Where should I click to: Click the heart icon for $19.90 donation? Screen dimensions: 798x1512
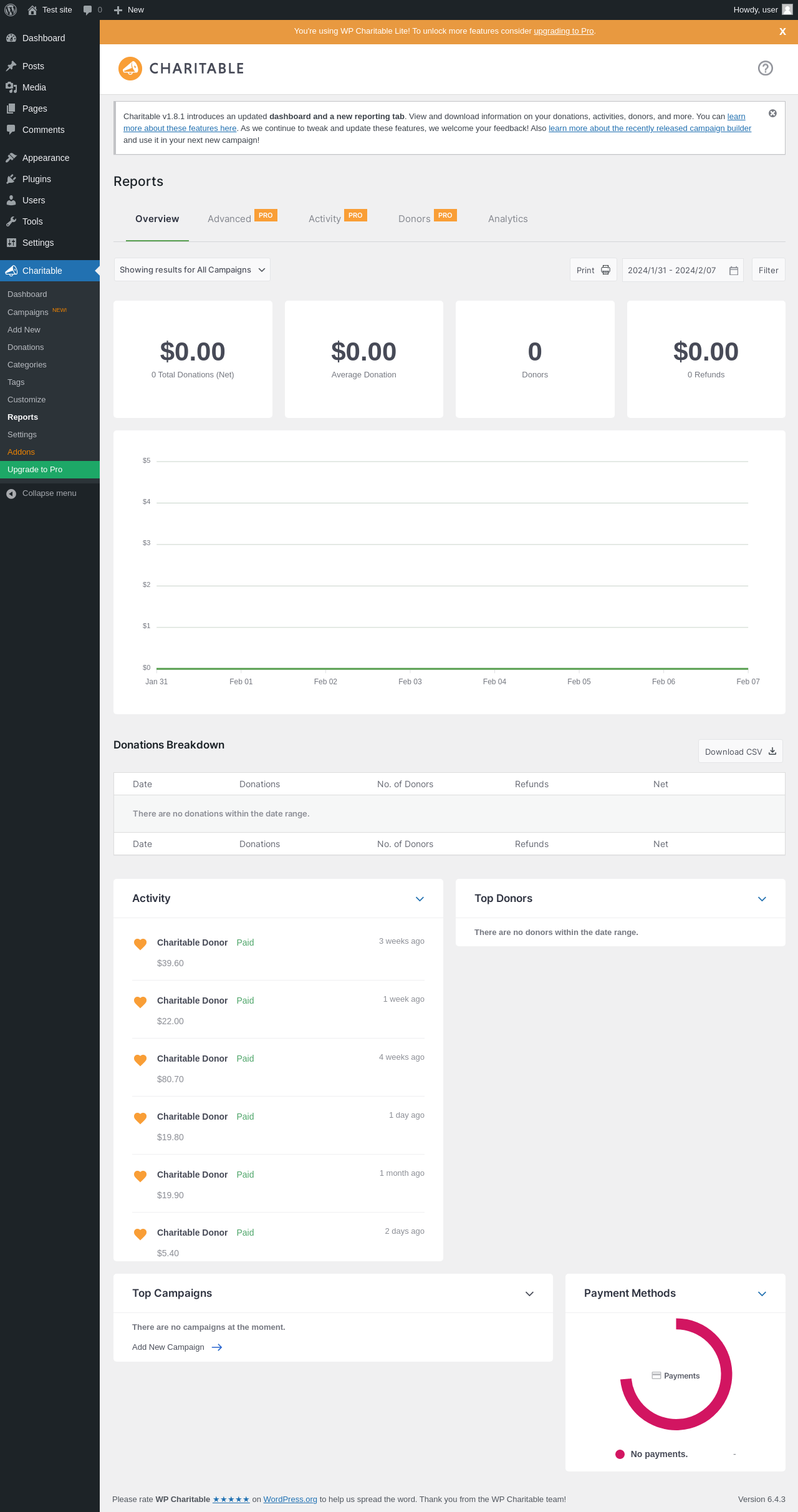[x=140, y=1176]
